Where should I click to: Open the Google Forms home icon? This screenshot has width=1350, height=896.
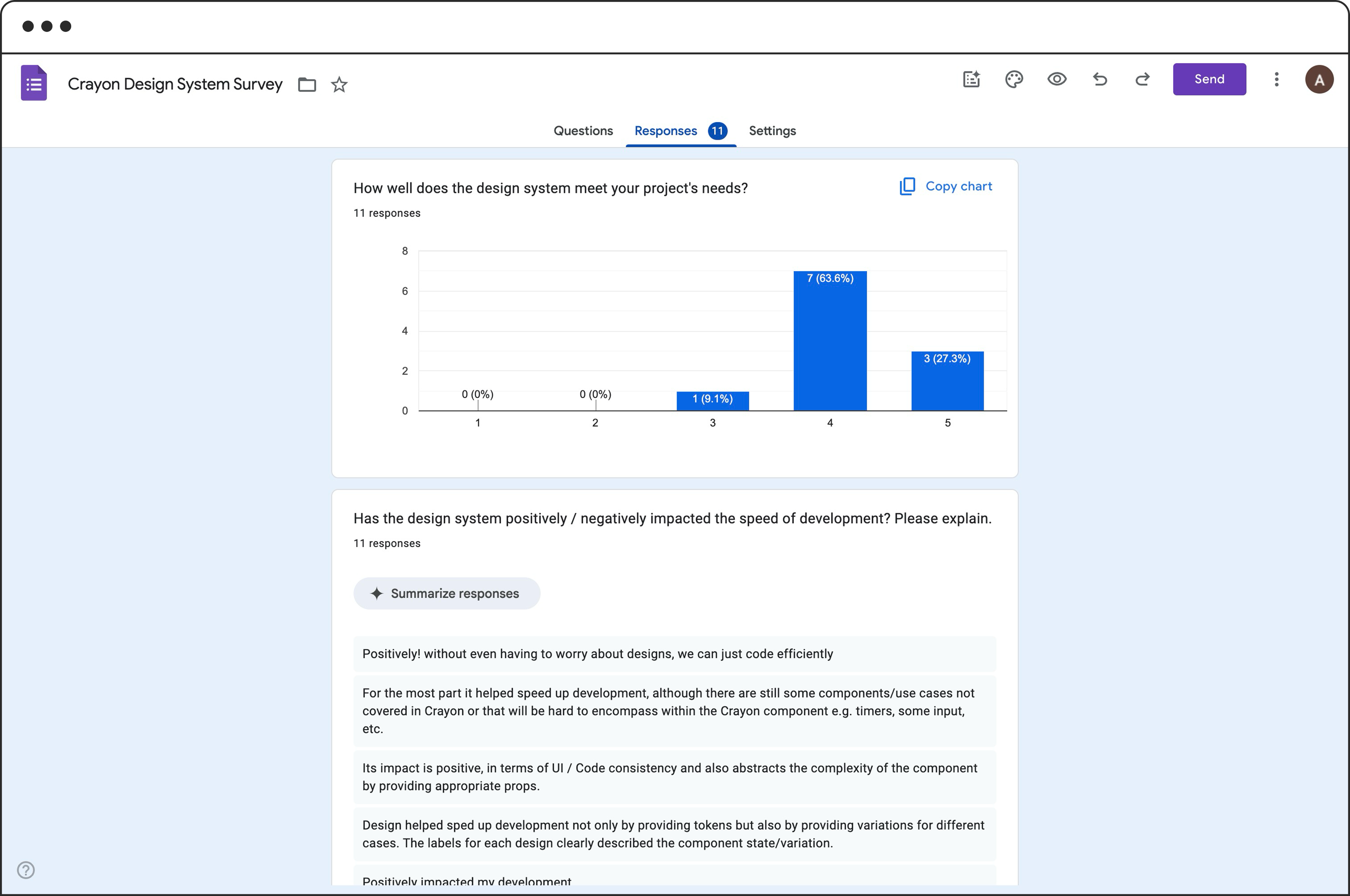(x=34, y=83)
